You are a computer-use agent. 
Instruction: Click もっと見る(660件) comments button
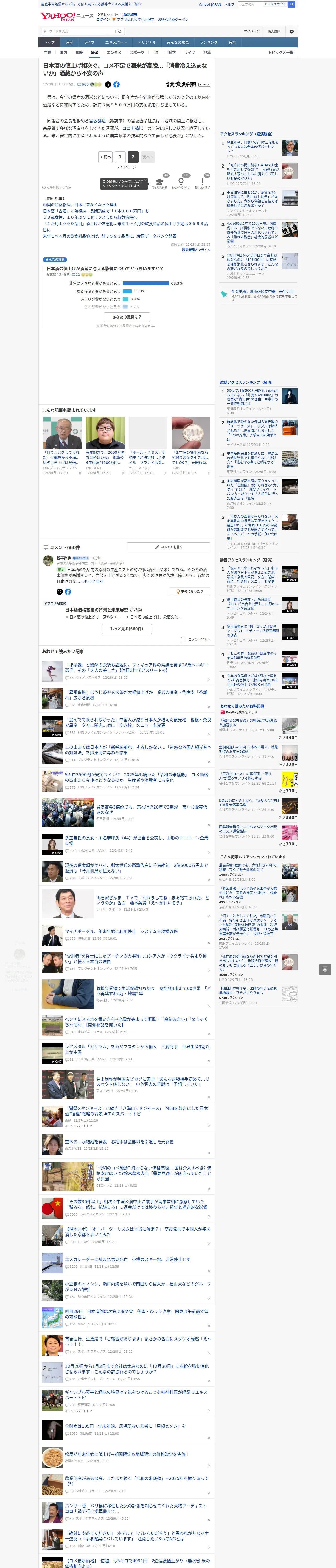click(x=127, y=629)
